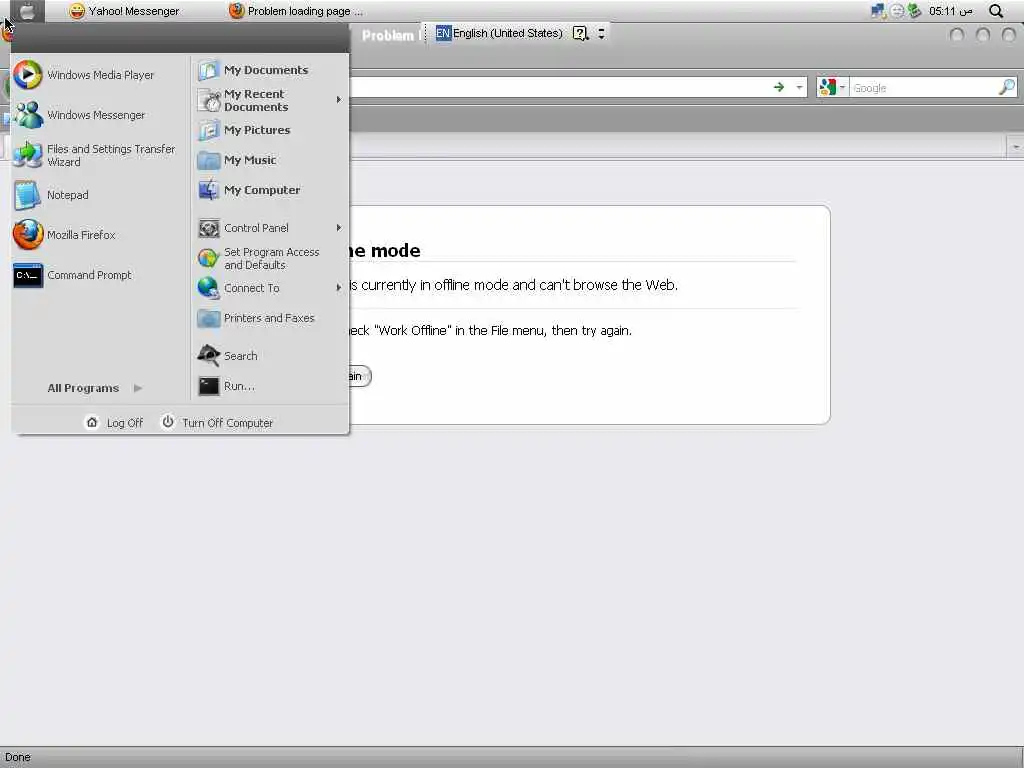Open language bar options arrow
The height and width of the screenshot is (768, 1024).
click(601, 33)
